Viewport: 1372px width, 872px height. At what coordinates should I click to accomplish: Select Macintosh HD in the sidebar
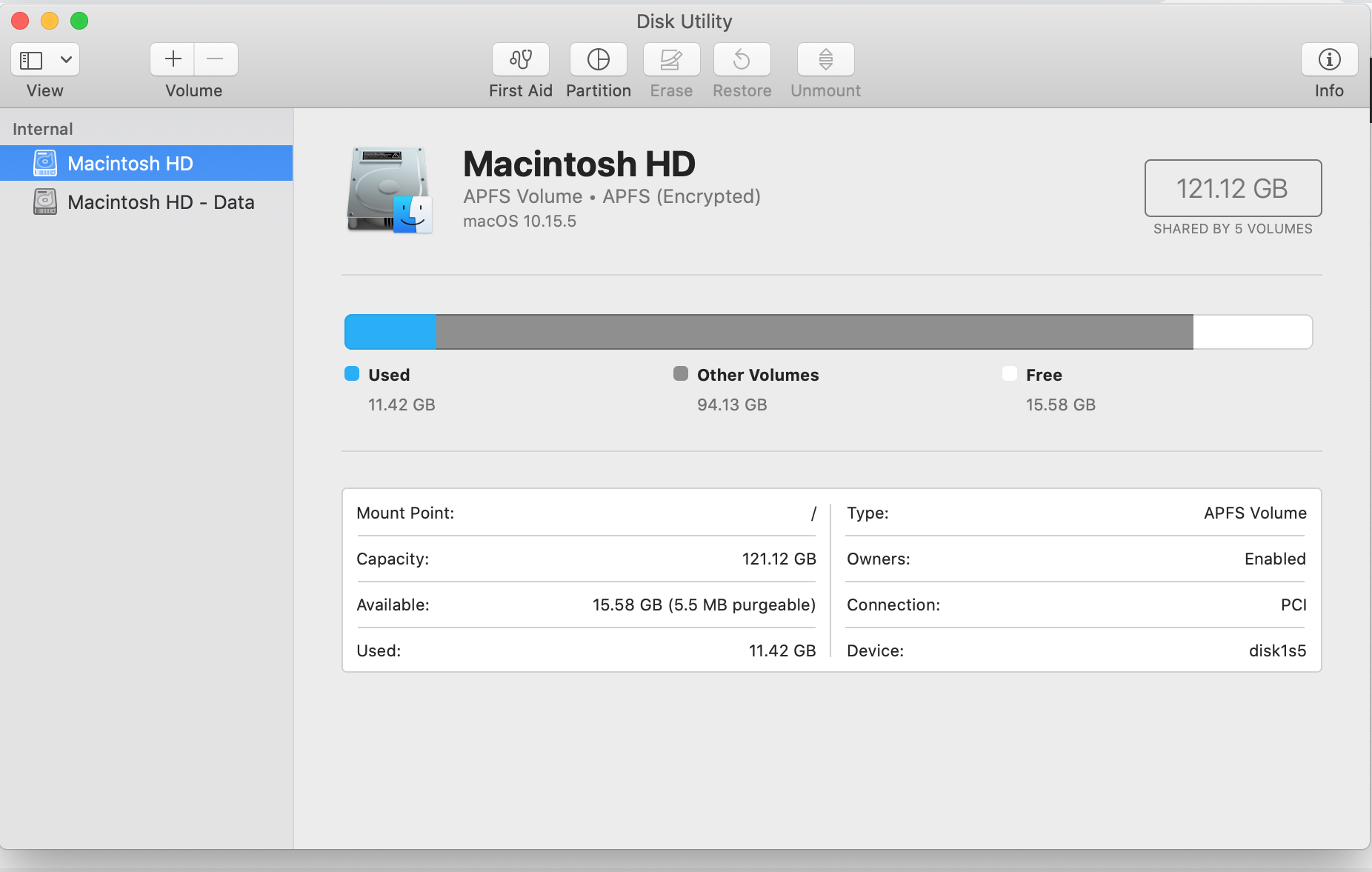[x=147, y=163]
